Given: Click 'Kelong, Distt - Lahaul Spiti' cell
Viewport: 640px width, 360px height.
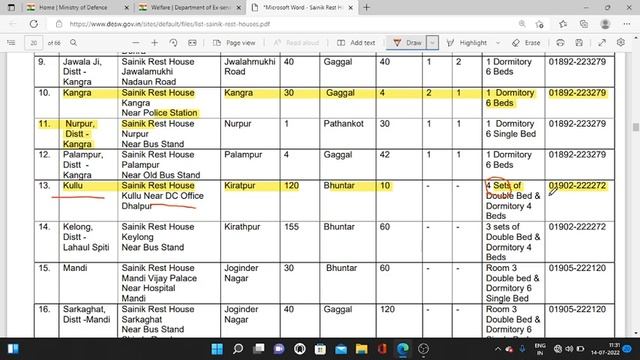Looking at the screenshot, I should pyautogui.click(x=86, y=237).
